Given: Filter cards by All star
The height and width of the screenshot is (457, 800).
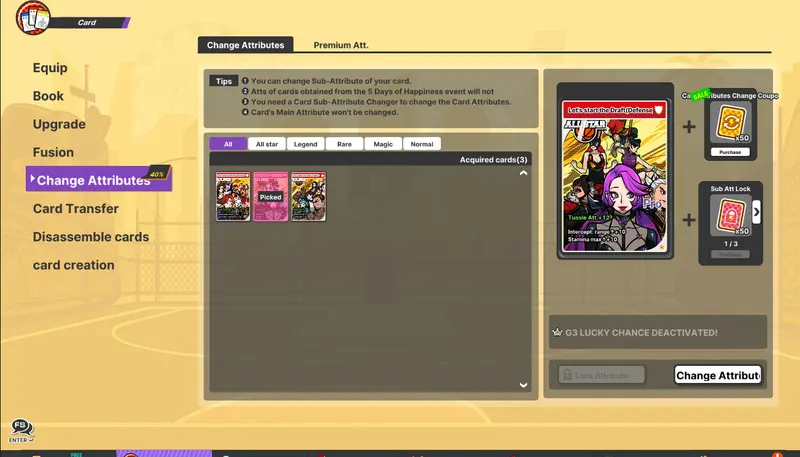Looking at the screenshot, I should [267, 144].
